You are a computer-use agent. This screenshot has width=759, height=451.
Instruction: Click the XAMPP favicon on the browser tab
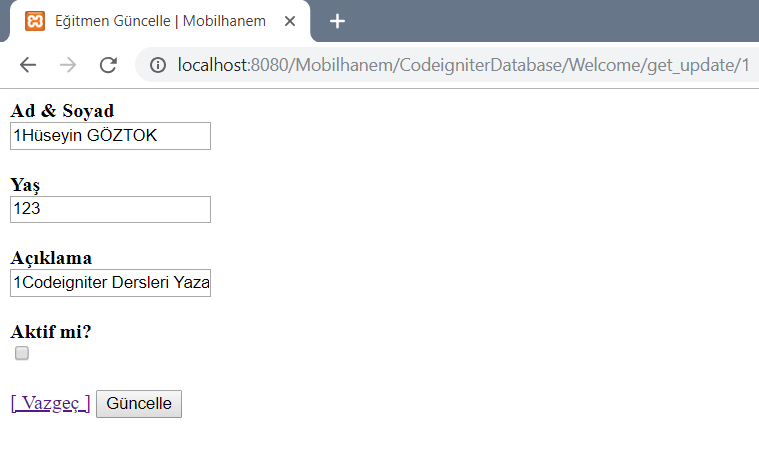35,20
